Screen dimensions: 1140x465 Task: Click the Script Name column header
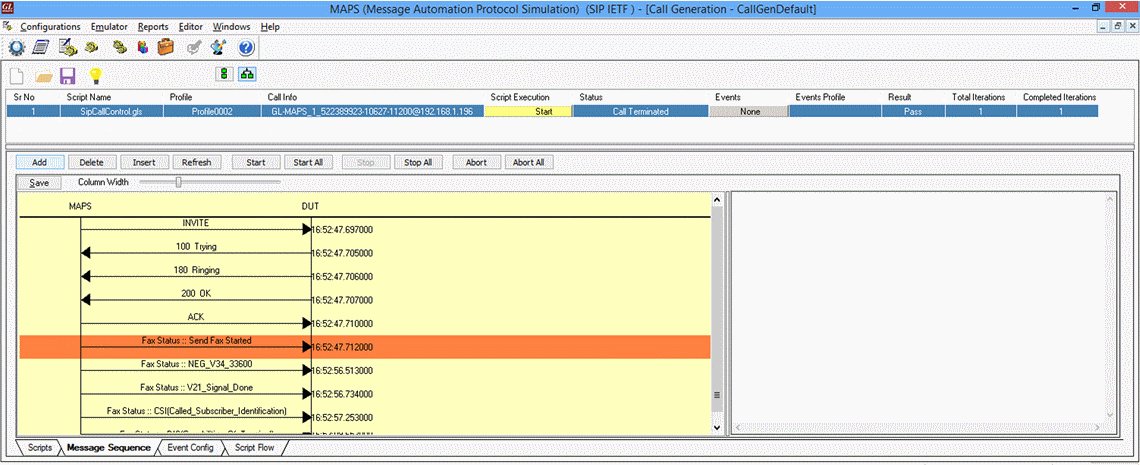coord(89,97)
